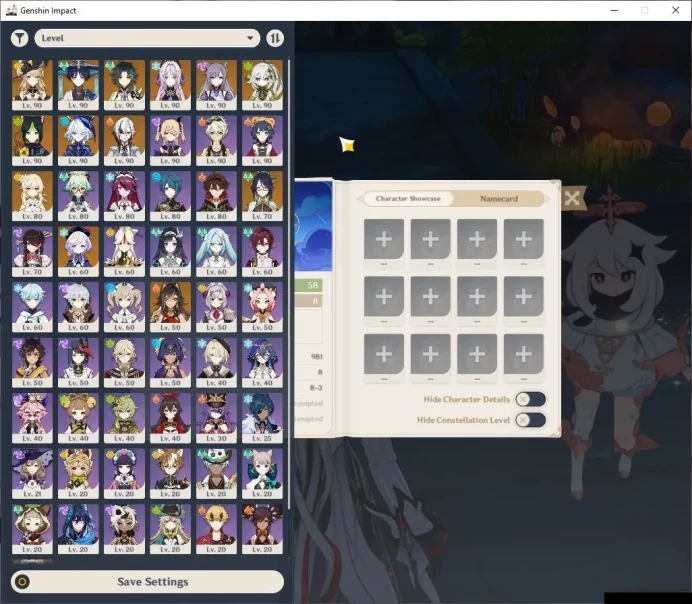Select Sucrose Lv. 80 portrait
The image size is (692, 604).
pyautogui.click(x=78, y=196)
